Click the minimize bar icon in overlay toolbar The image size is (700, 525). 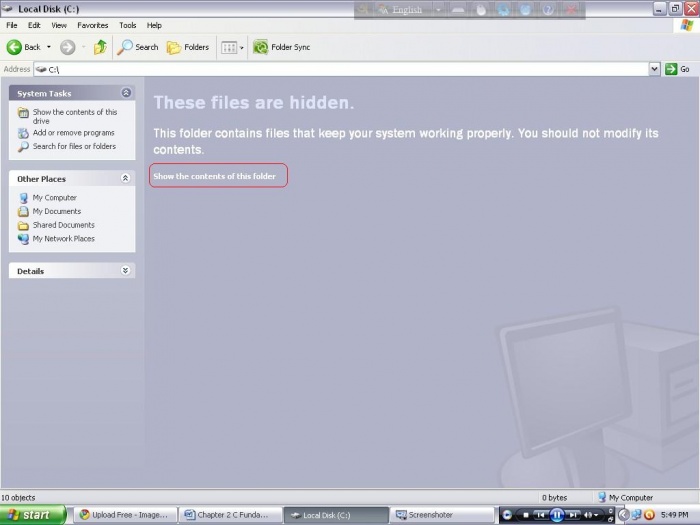458,9
